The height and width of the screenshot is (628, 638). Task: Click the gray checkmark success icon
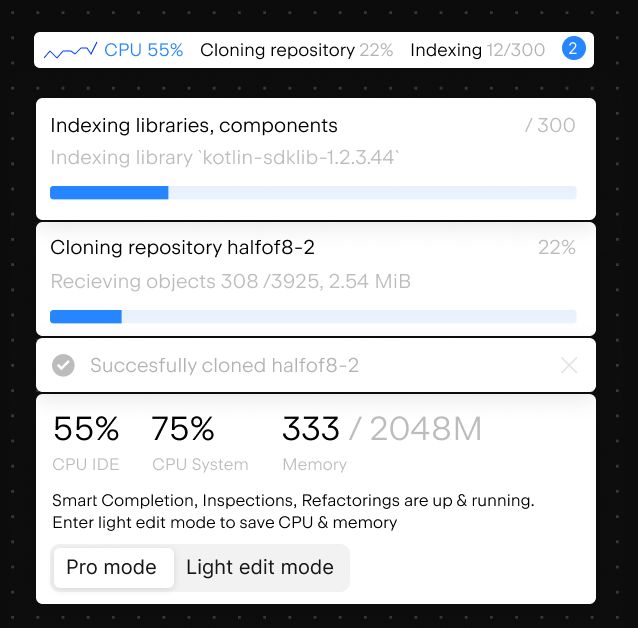pyautogui.click(x=63, y=365)
